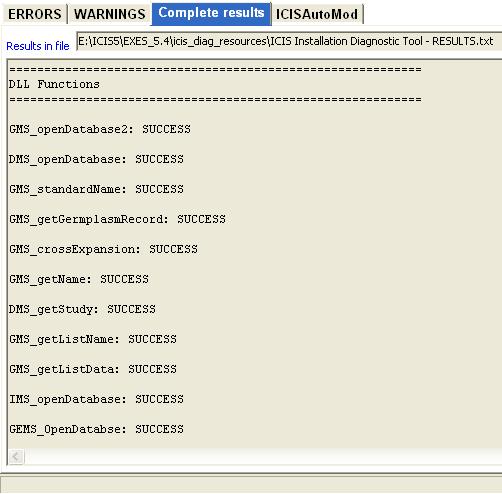Screen dimensions: 502x494
Task: Switch to the ERRORS tab
Action: (35, 14)
